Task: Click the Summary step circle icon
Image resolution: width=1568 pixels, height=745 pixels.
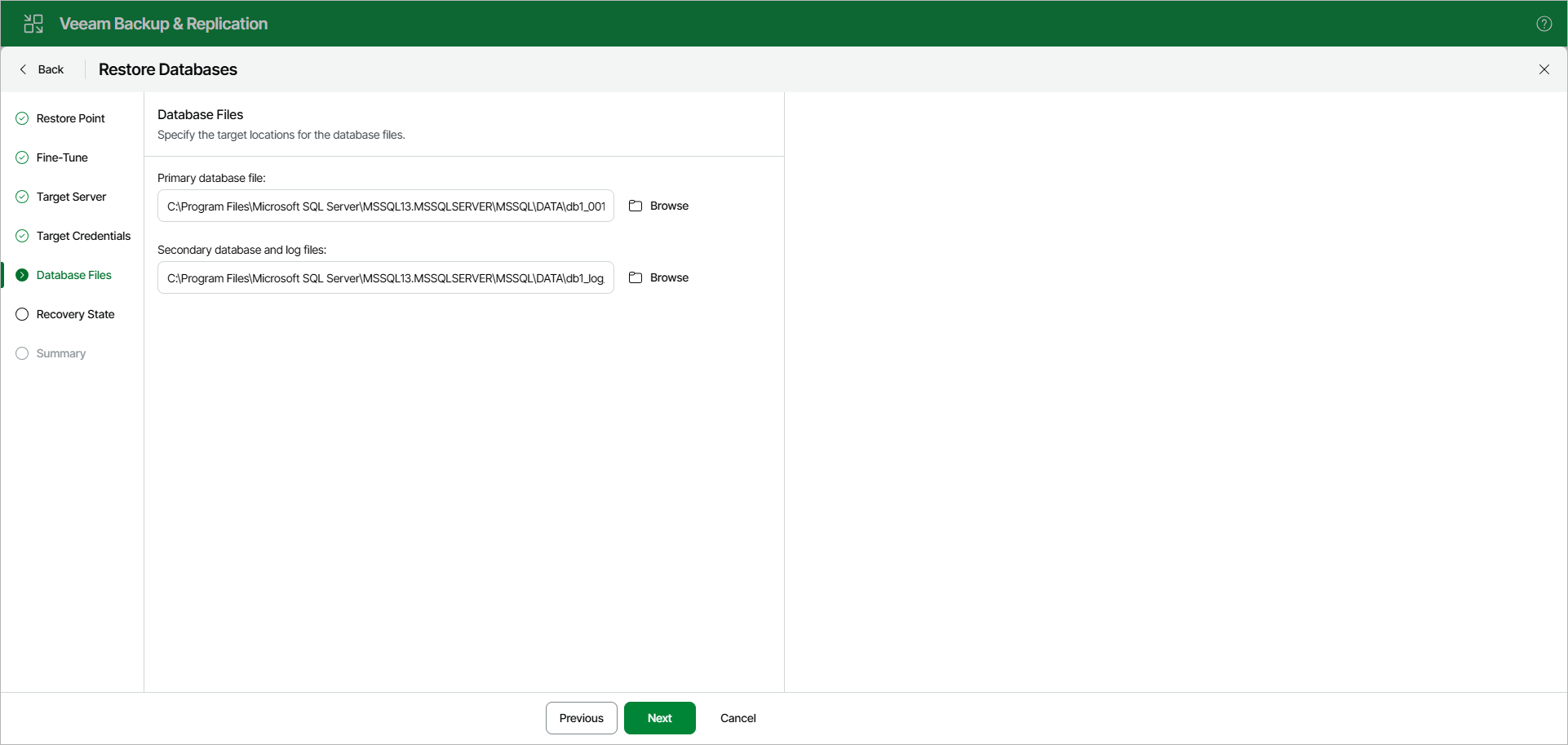Action: pos(22,353)
